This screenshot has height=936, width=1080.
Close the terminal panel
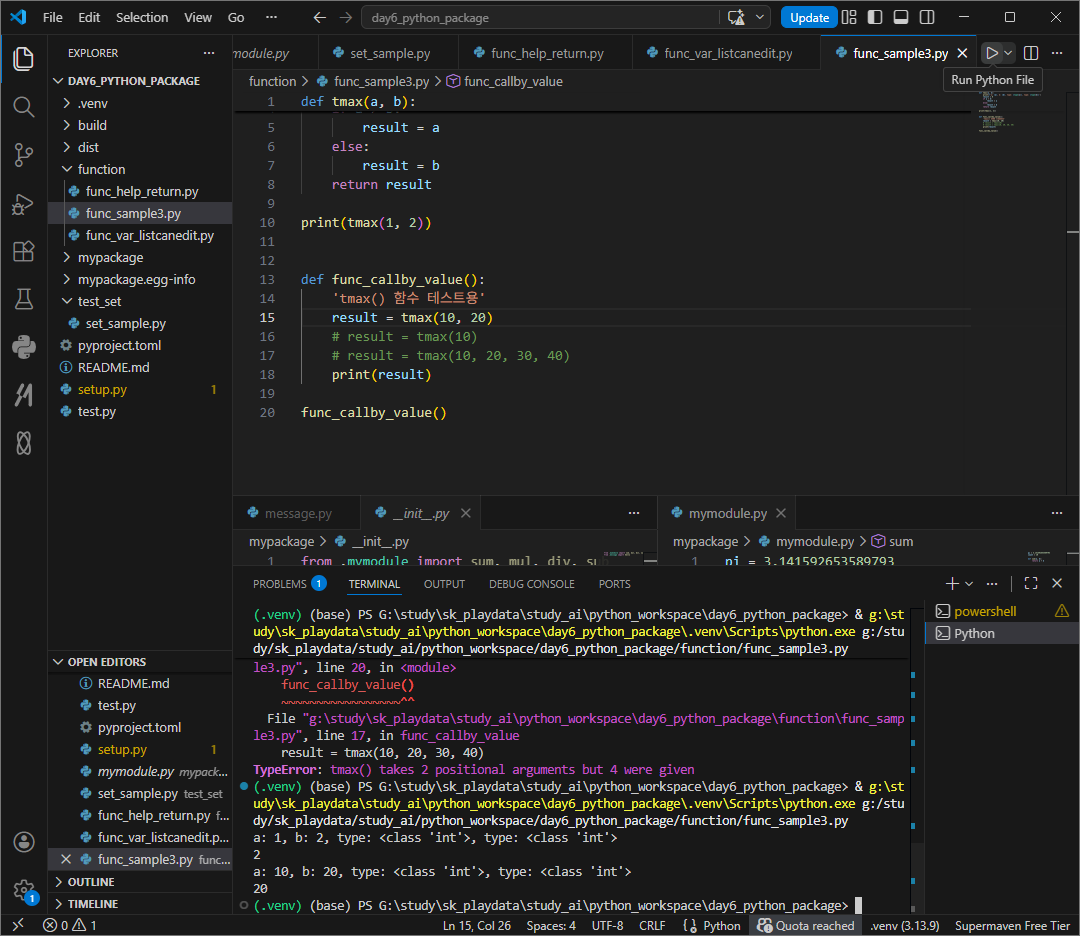coord(1057,584)
